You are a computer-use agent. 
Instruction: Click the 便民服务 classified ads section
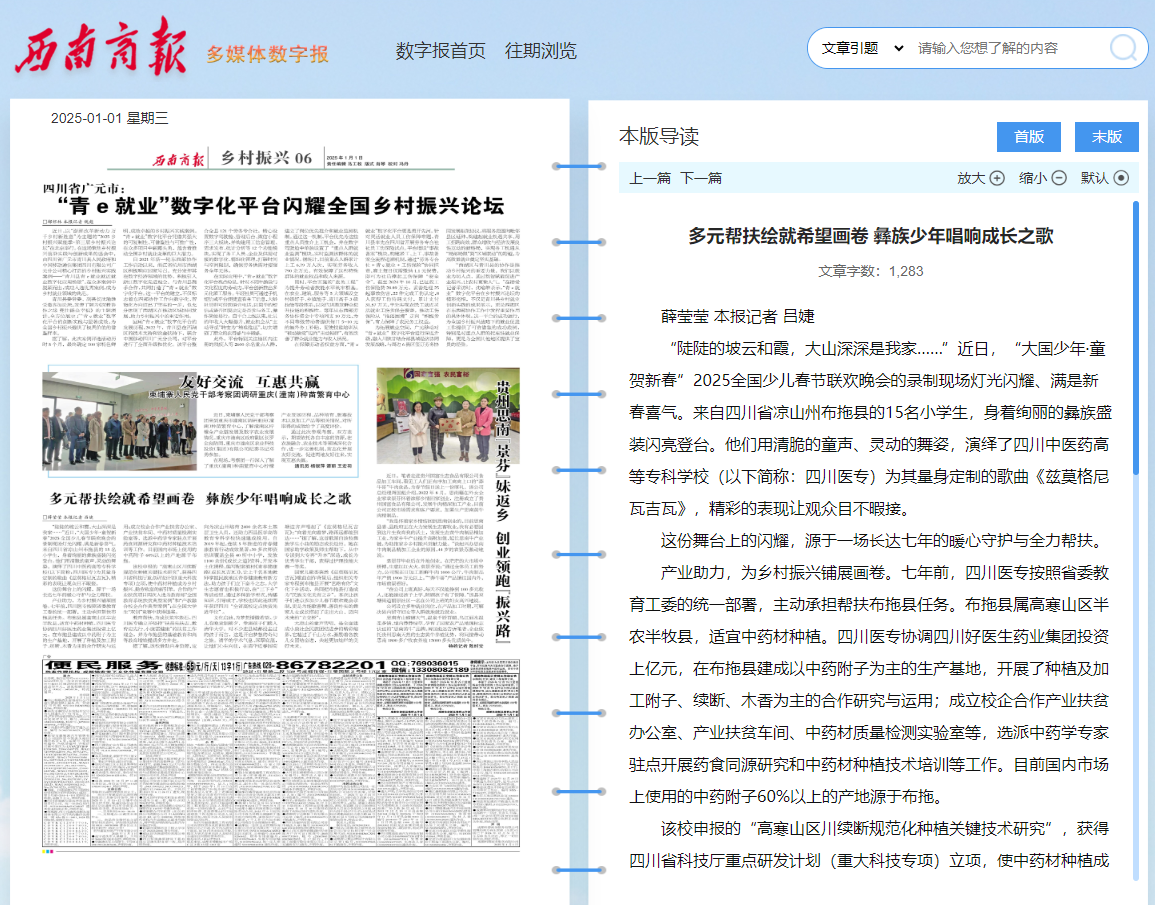[x=280, y=750]
